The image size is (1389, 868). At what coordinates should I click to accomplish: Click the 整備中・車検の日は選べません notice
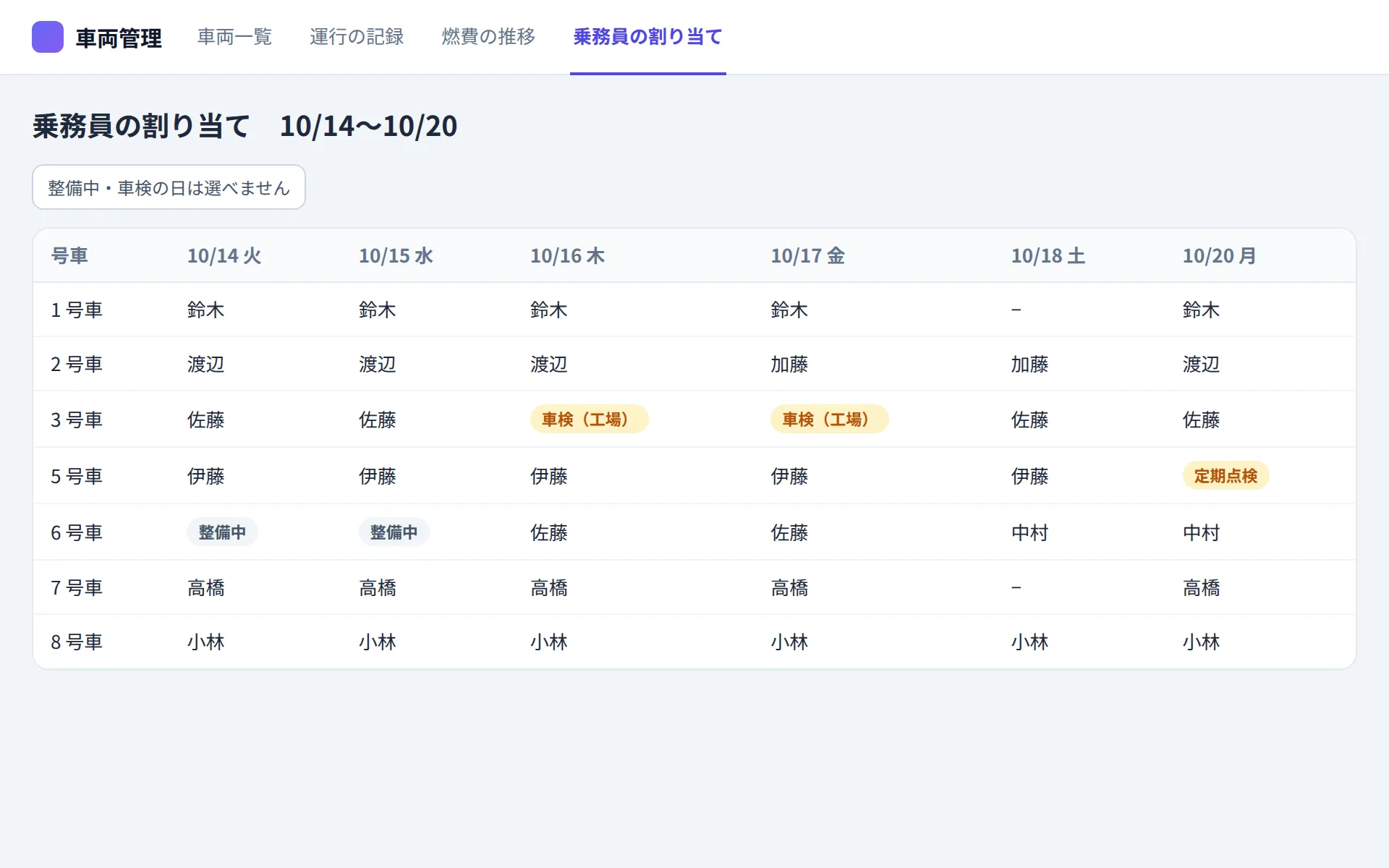click(169, 187)
